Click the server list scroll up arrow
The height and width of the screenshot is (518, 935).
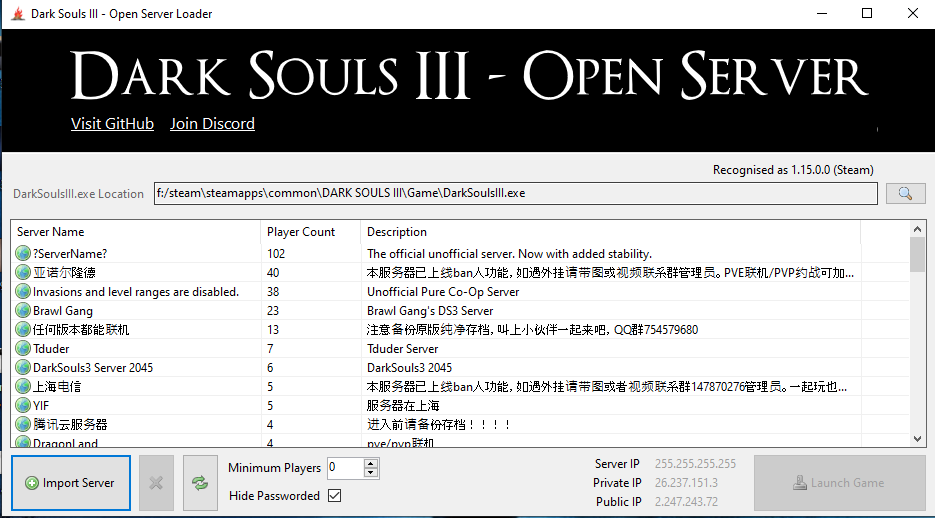917,229
